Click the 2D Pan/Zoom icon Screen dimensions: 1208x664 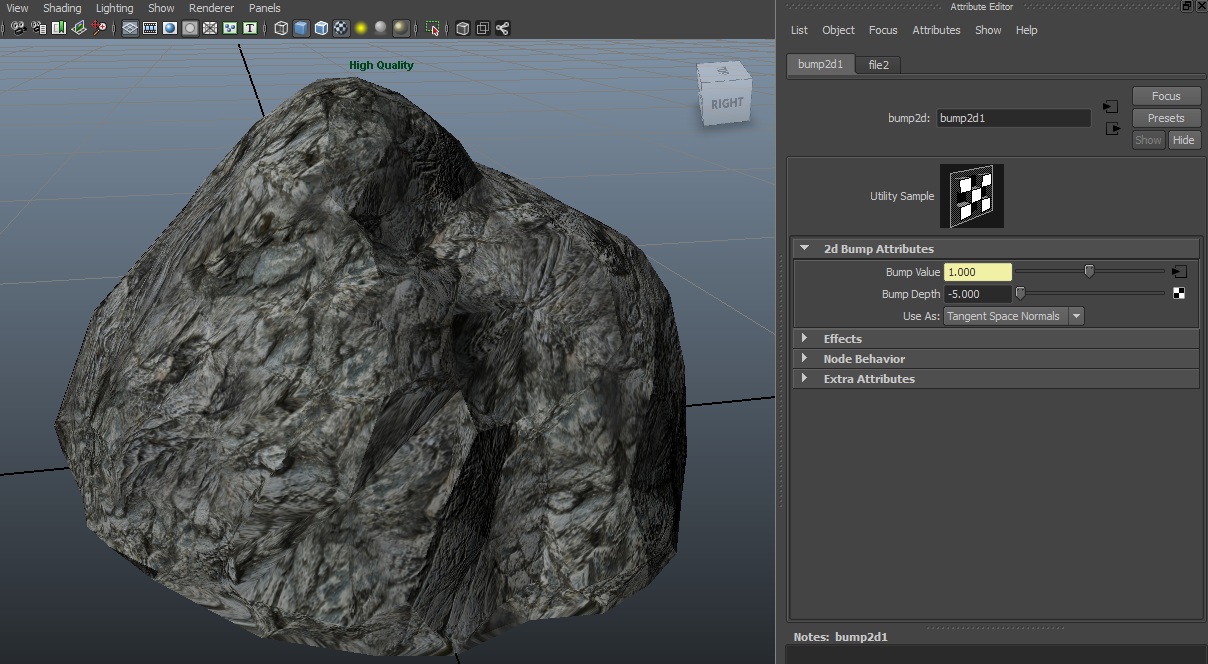tap(99, 28)
